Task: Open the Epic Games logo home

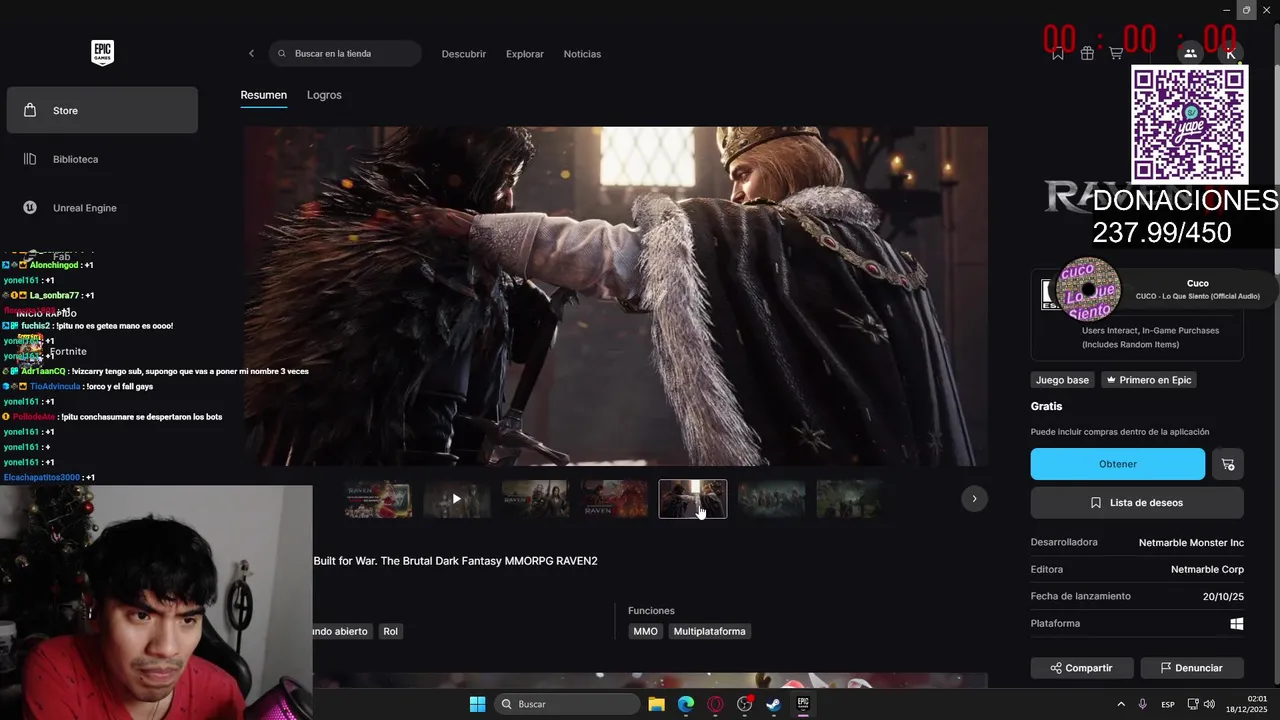Action: (x=102, y=53)
